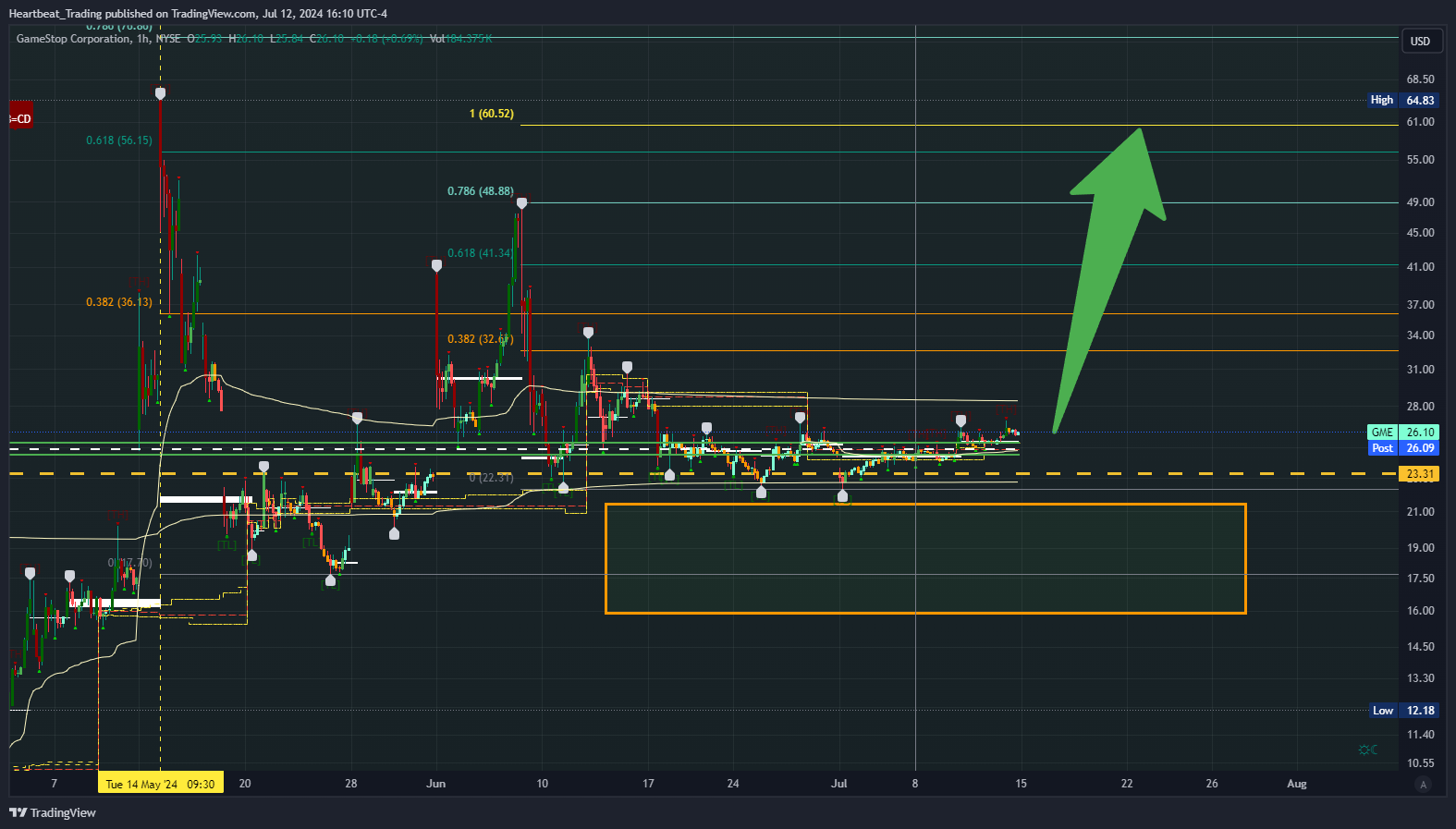Select the 'Low 12.18' price label
This screenshot has width=1456, height=829.
click(x=1403, y=711)
